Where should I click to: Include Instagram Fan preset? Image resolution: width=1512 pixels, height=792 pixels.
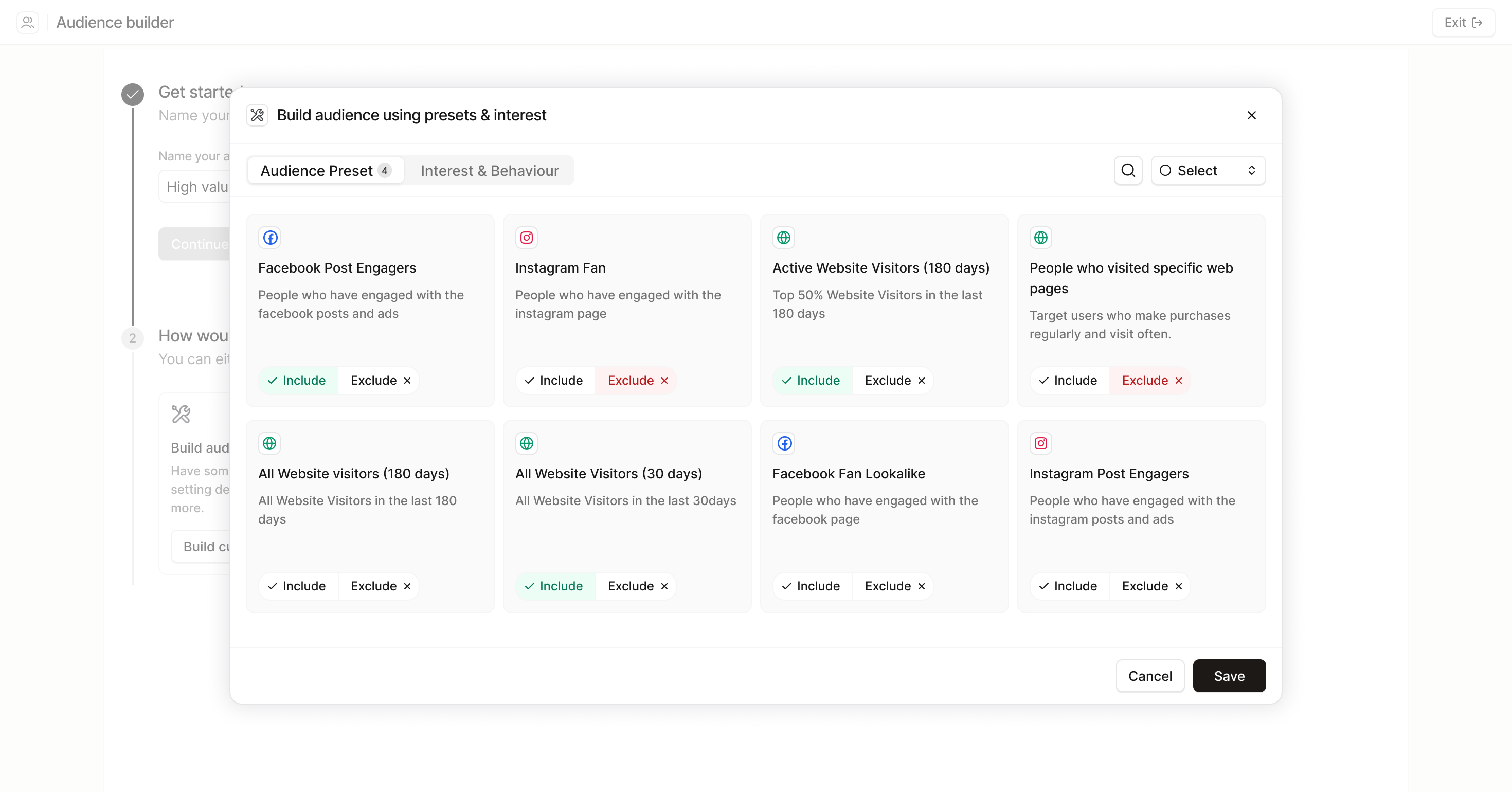click(x=555, y=381)
